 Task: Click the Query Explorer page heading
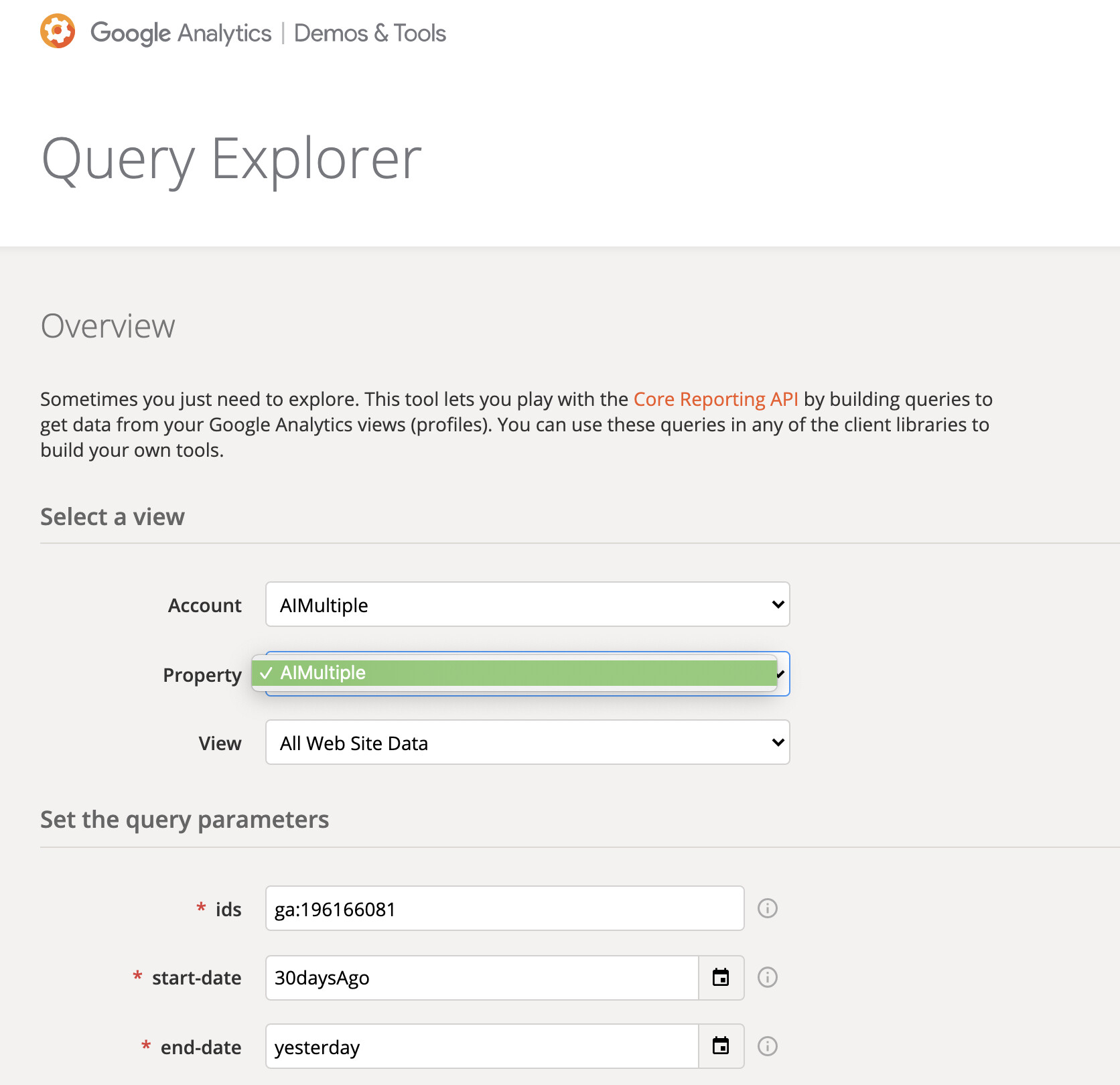[231, 159]
